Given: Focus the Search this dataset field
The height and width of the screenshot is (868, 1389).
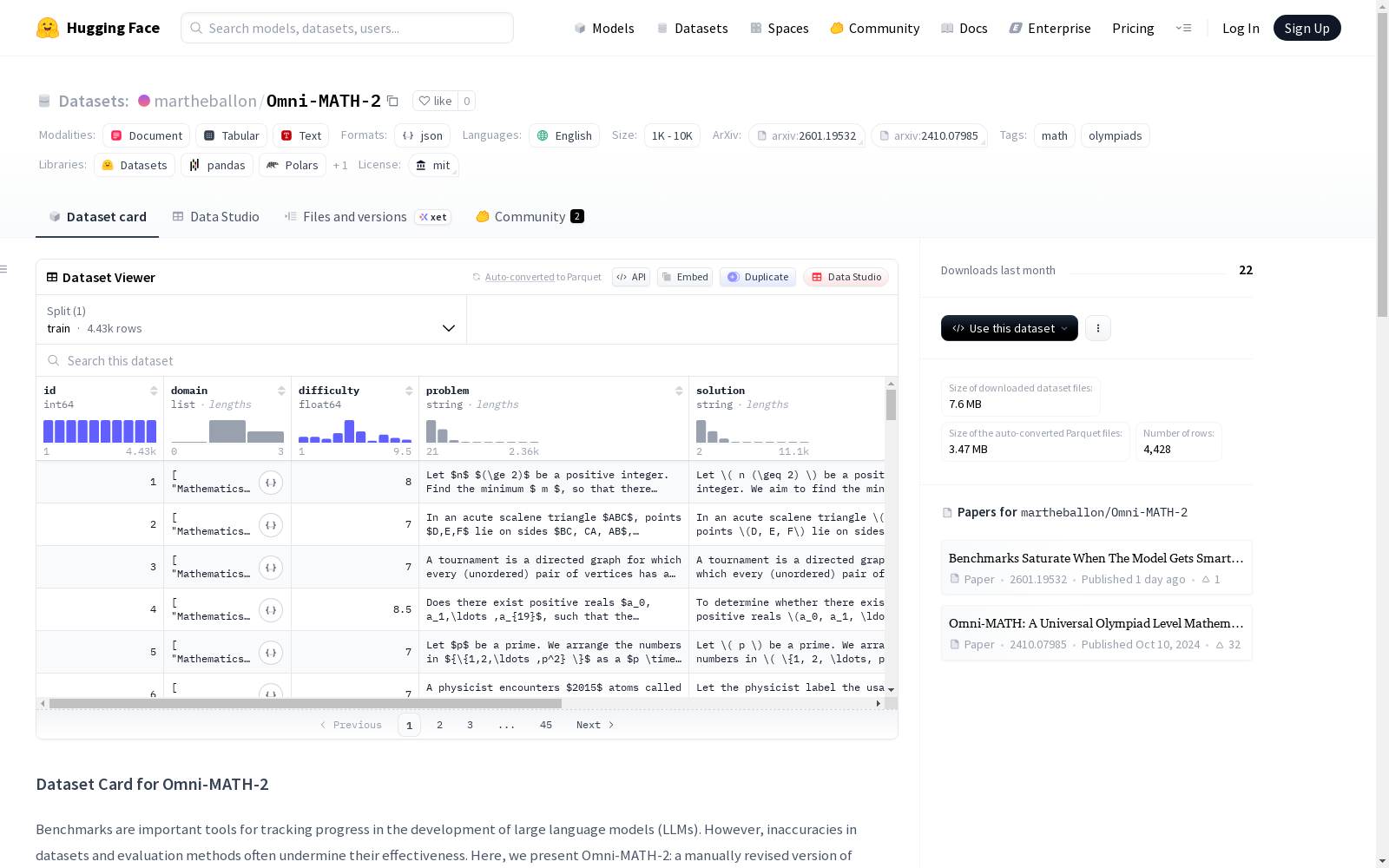Looking at the screenshot, I should pos(467,360).
